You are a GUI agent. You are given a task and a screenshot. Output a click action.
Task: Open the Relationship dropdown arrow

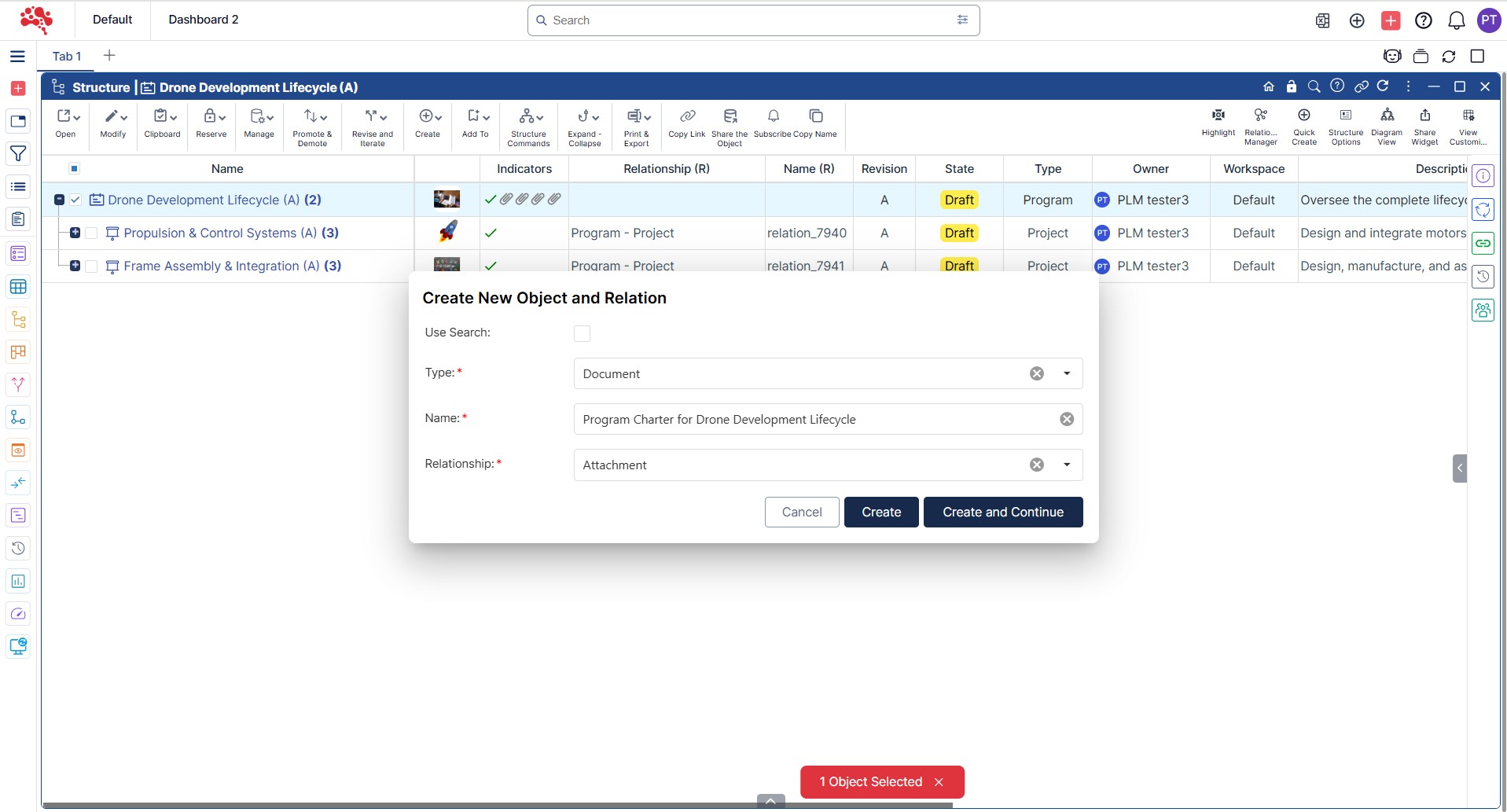(1067, 465)
